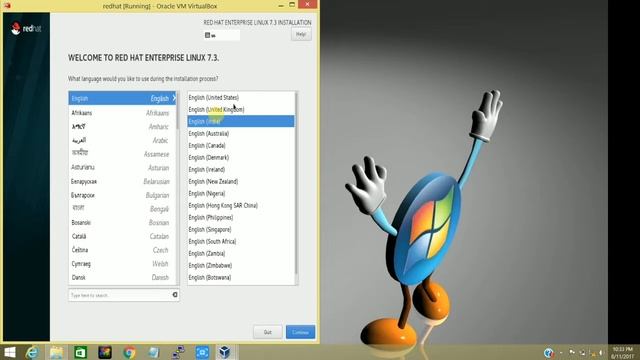Close the redhat VirtualBox window
This screenshot has height=360, width=640.
point(308,4)
